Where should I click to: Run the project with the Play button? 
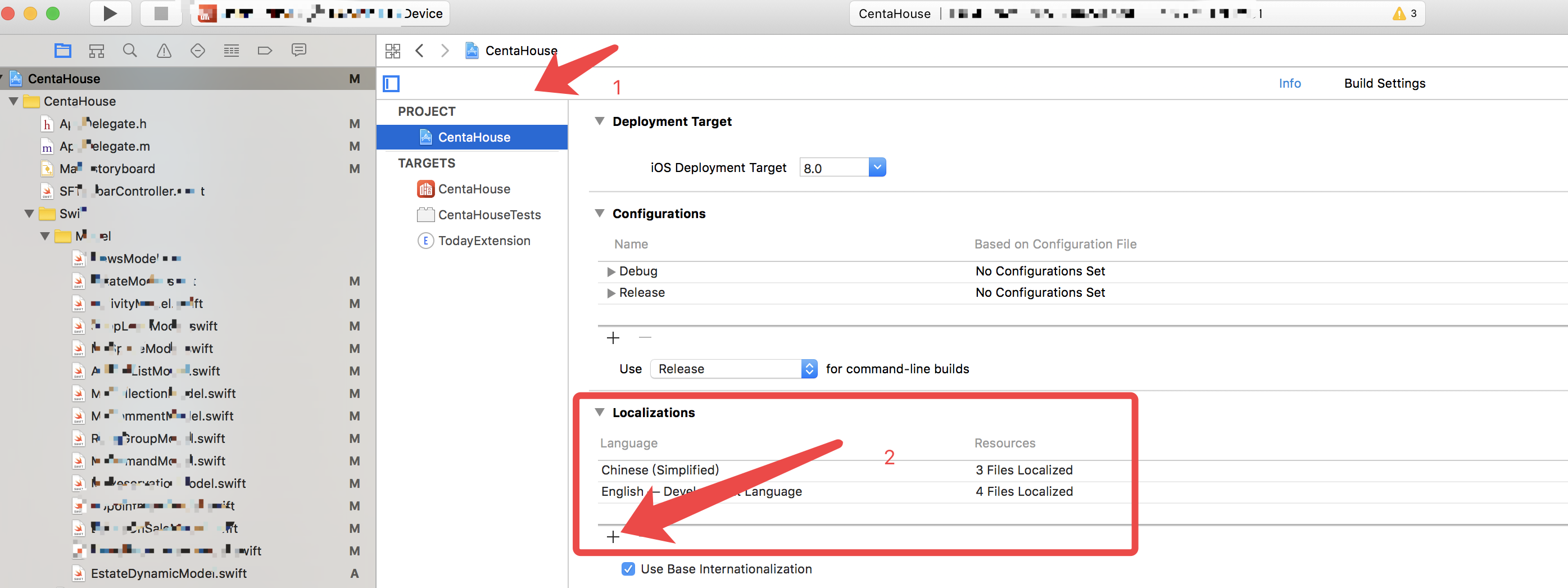click(110, 13)
